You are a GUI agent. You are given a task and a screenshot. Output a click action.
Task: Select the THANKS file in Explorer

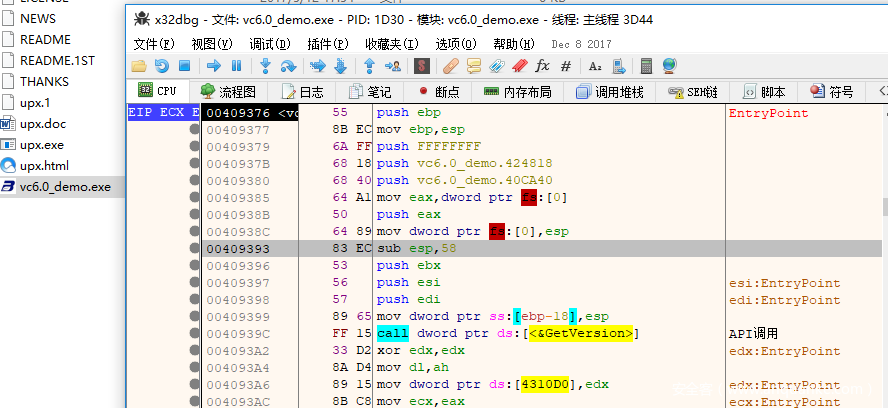tap(44, 82)
